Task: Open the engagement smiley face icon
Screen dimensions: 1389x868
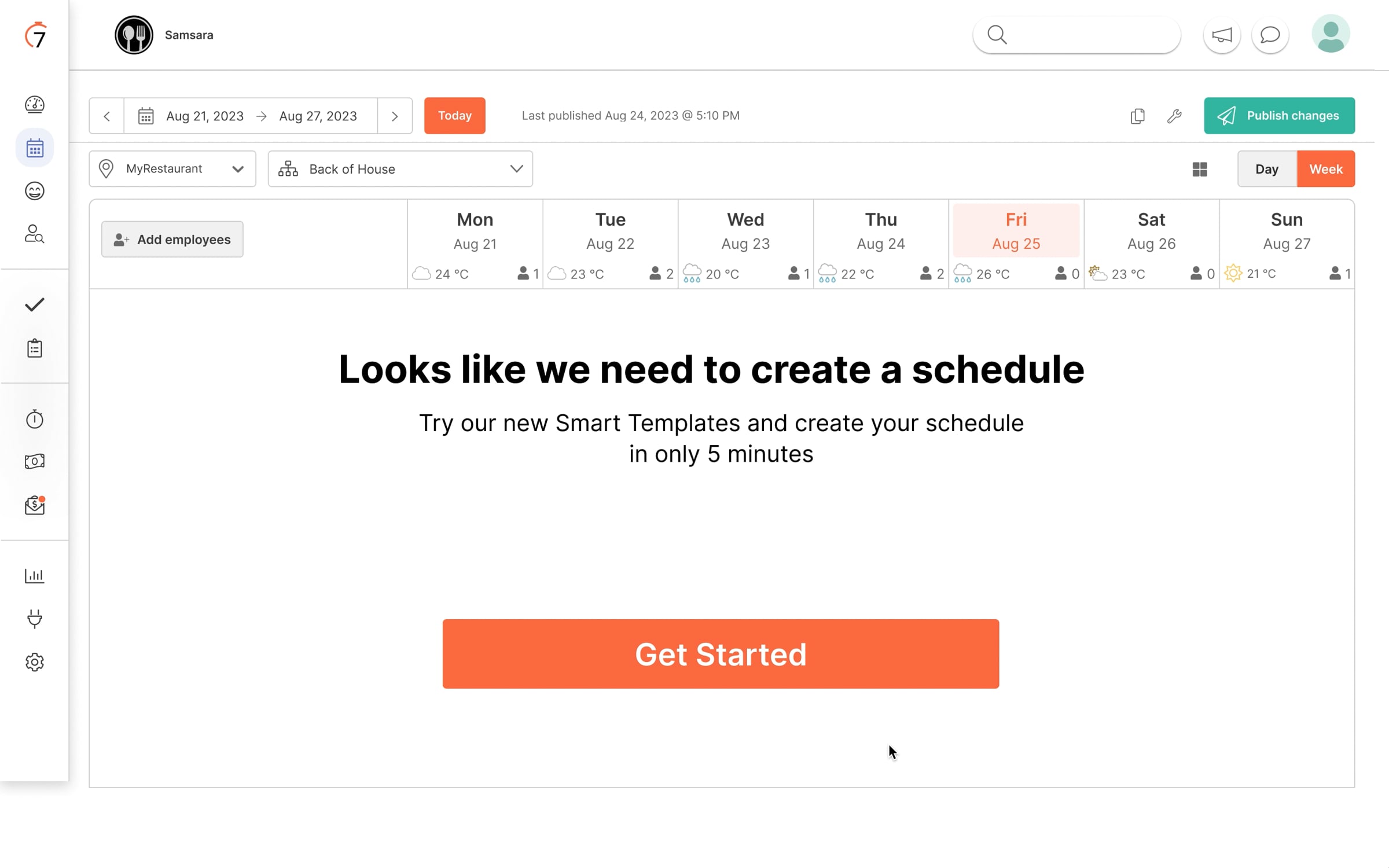Action: tap(35, 191)
